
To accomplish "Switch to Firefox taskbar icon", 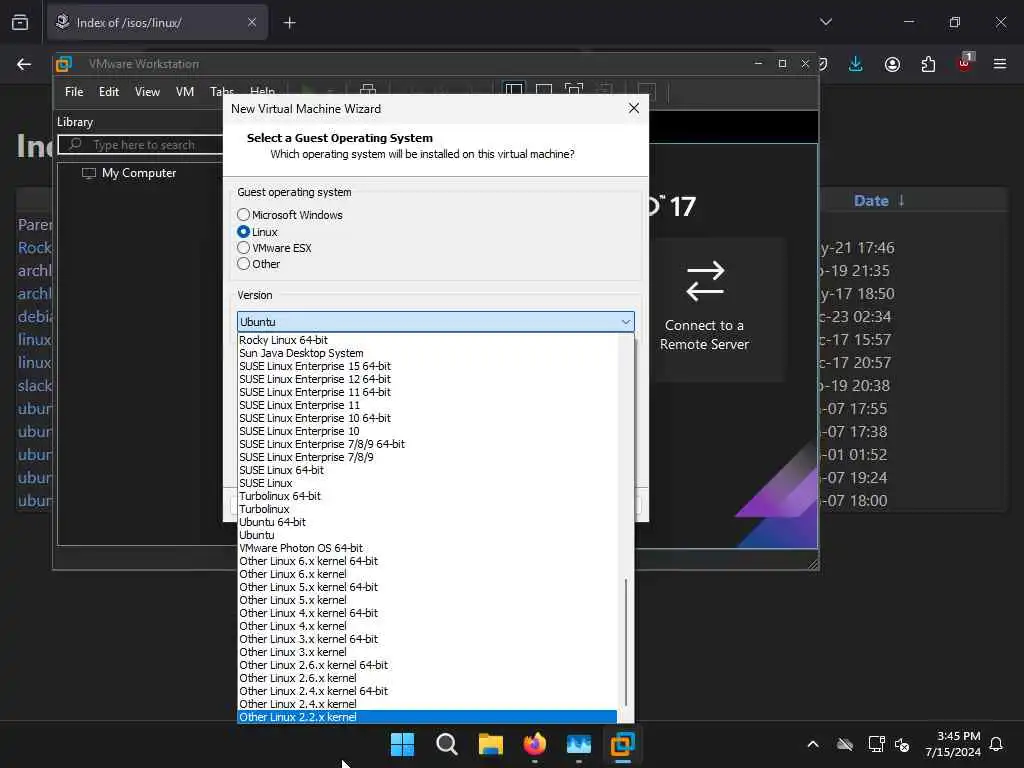I will pos(535,744).
